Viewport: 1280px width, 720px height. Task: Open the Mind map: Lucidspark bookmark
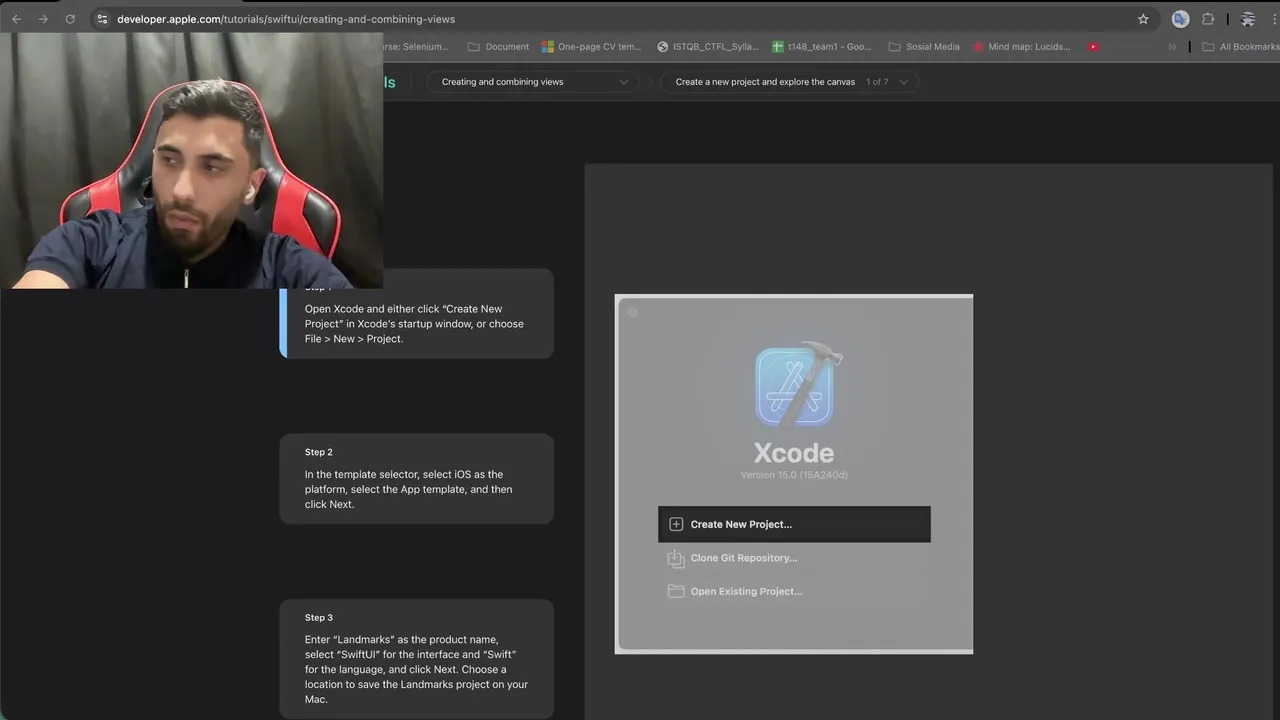(x=1021, y=46)
